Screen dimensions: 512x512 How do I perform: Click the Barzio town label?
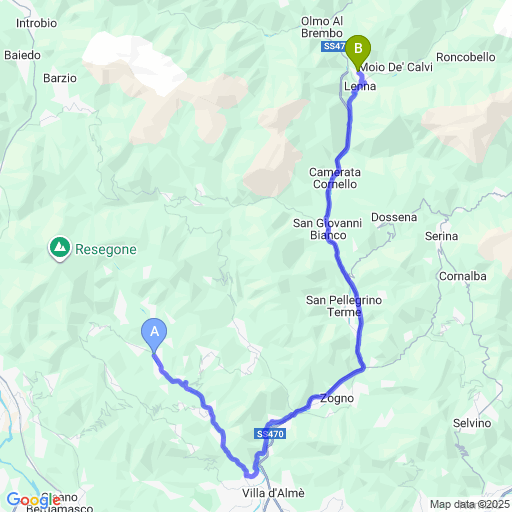click(x=60, y=78)
